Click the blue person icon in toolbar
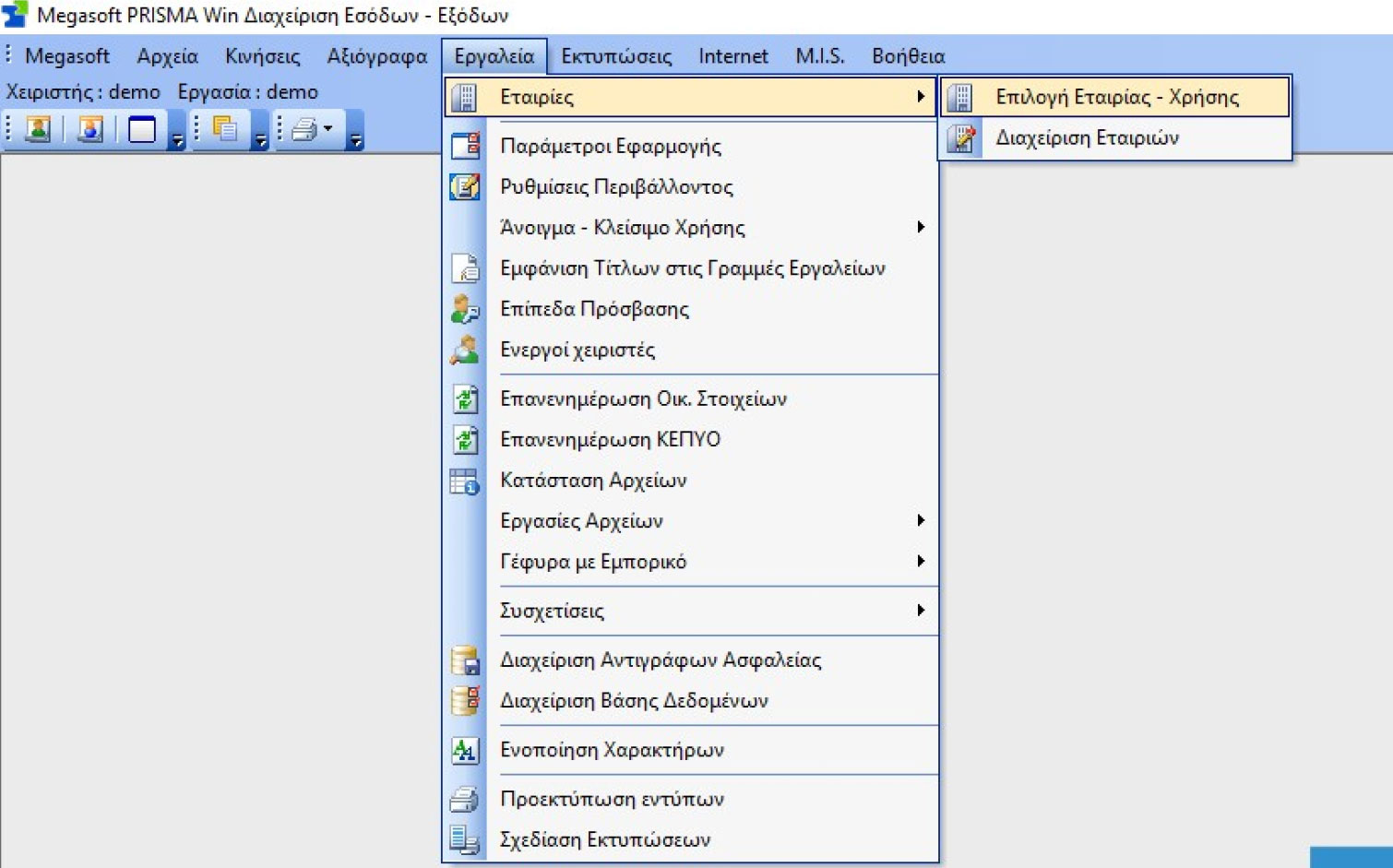Viewport: 1393px width, 868px height. [89, 129]
